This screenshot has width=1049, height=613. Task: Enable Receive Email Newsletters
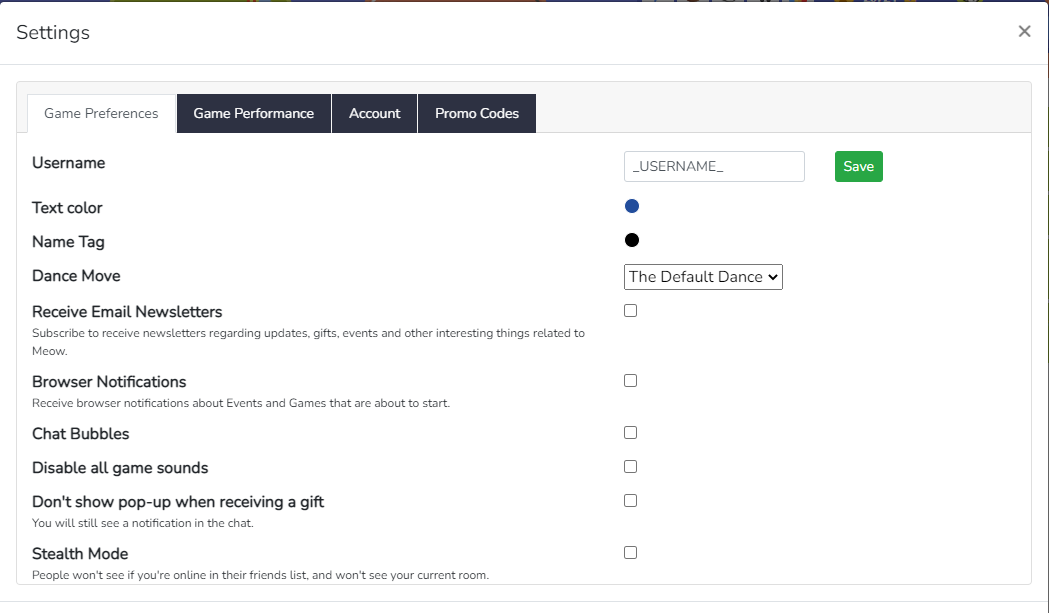tap(630, 310)
